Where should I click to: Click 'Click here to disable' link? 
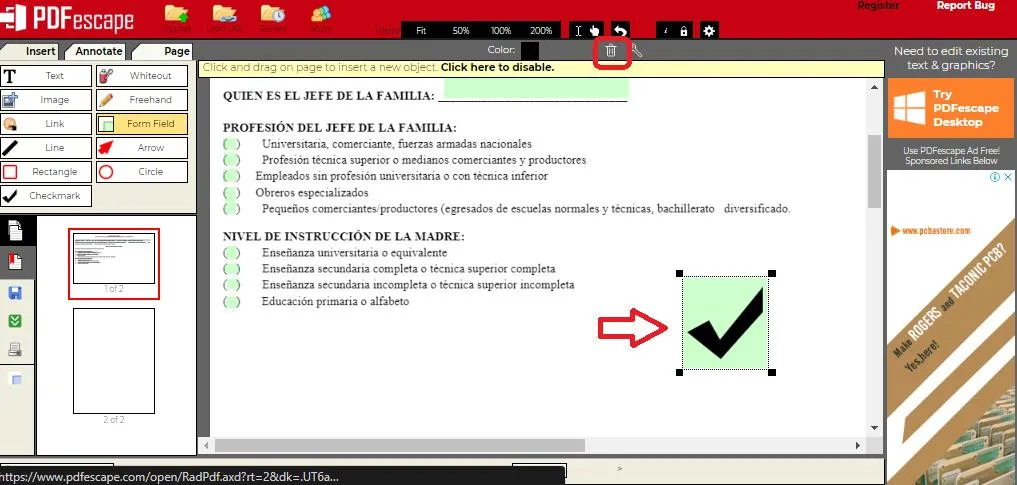[x=497, y=67]
